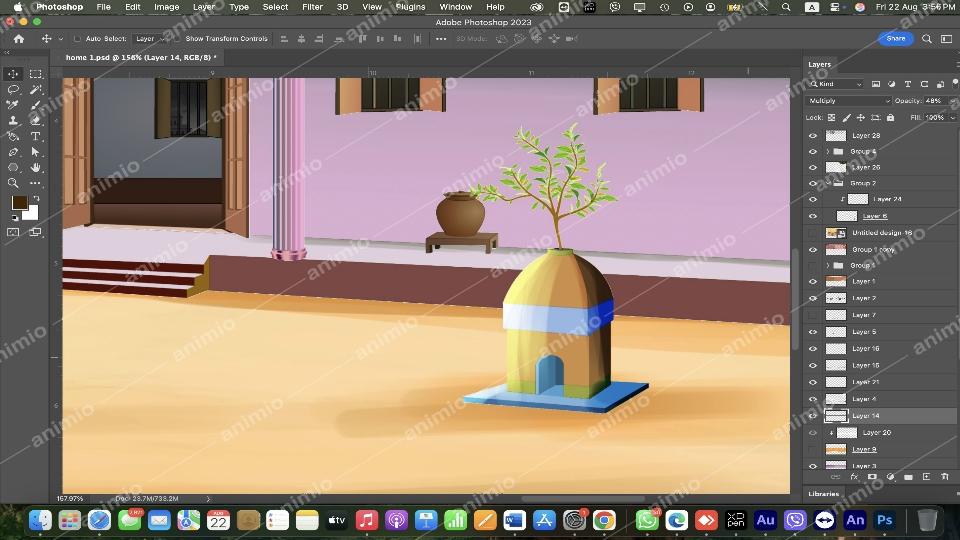Image resolution: width=960 pixels, height=540 pixels.
Task: Hide Layer 28 with its eye icon
Action: pos(812,135)
